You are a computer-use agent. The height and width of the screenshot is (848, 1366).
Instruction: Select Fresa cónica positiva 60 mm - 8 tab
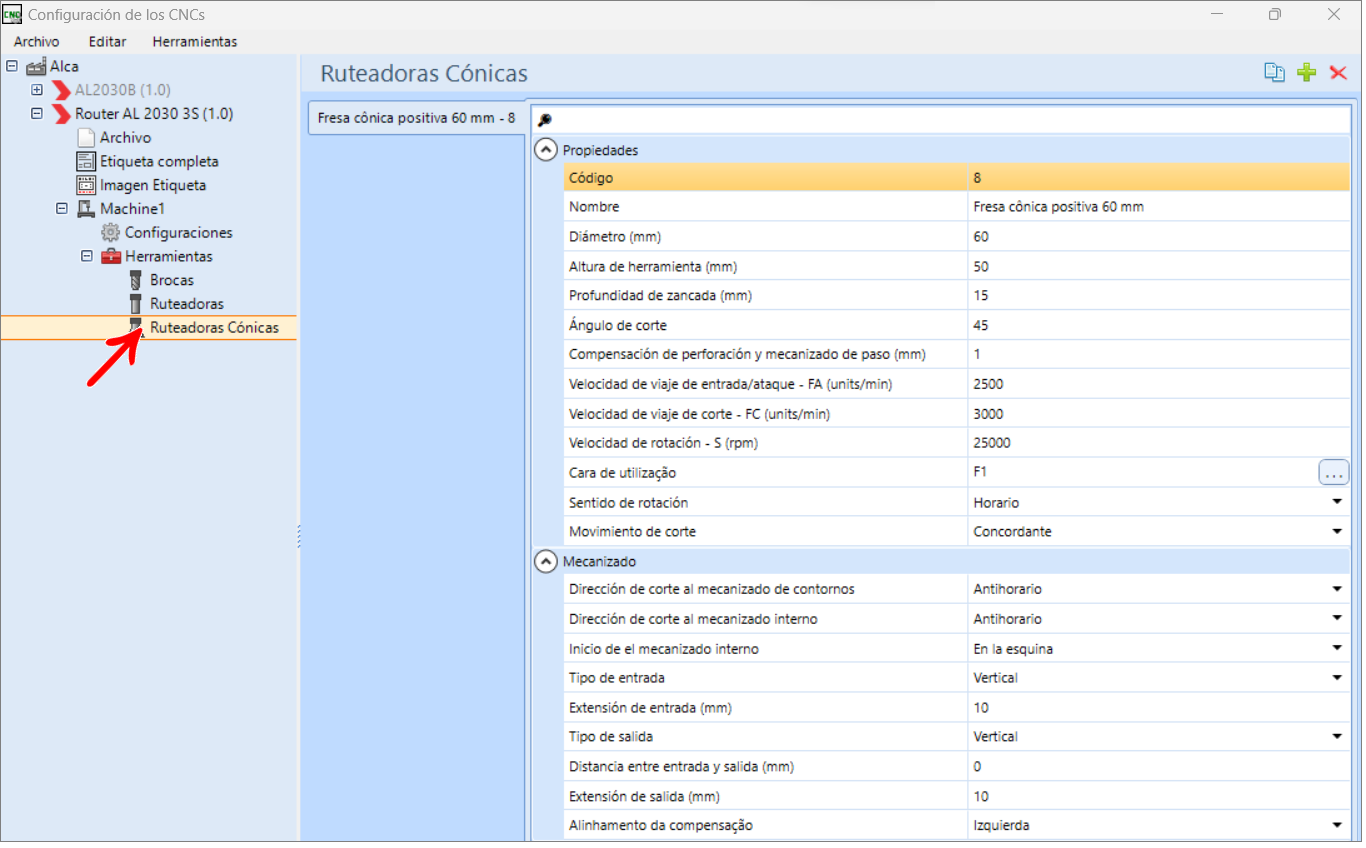pyautogui.click(x=416, y=118)
